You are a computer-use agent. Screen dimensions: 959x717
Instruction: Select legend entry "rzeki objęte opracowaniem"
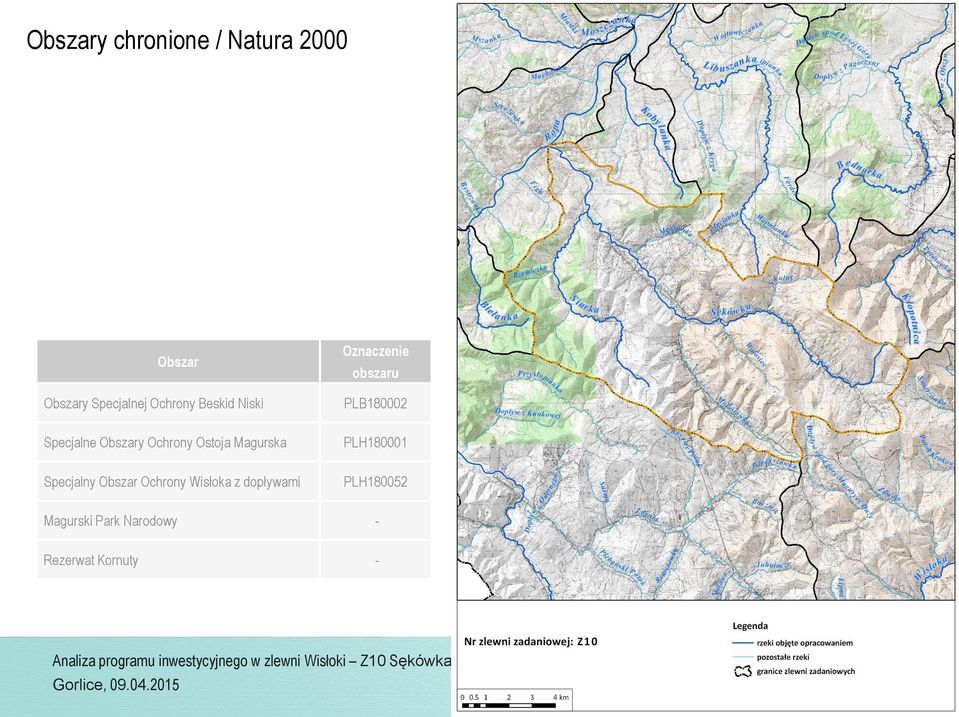click(x=804, y=643)
